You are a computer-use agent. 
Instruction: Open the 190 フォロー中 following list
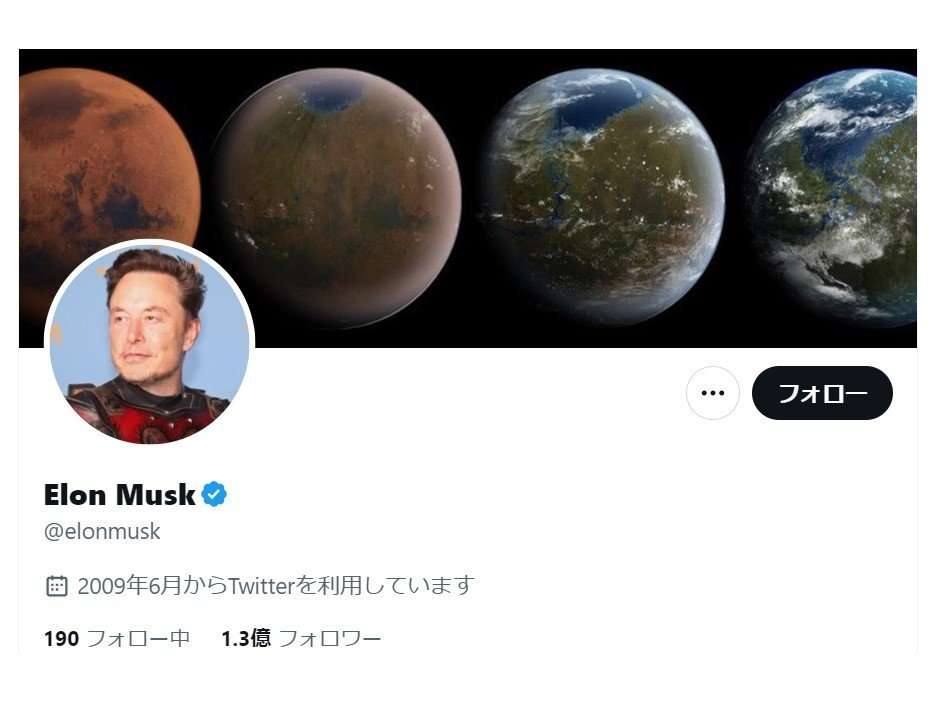point(117,638)
